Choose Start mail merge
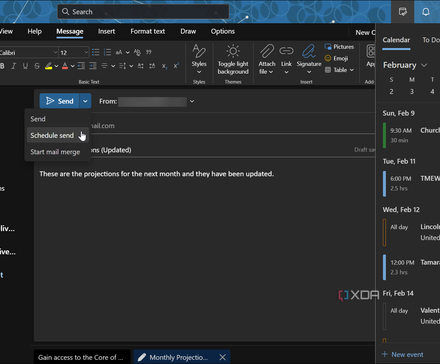Screen dimensions: 440x364 (57, 152)
